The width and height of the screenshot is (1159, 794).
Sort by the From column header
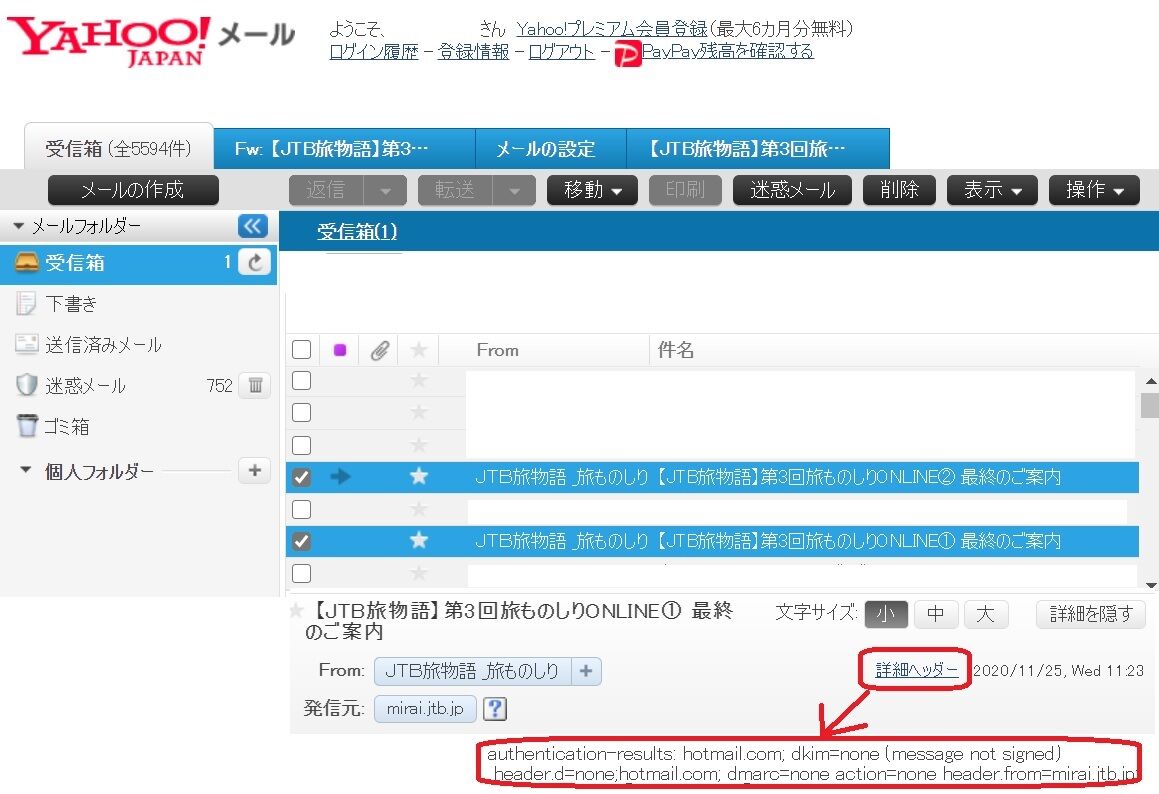pos(497,350)
